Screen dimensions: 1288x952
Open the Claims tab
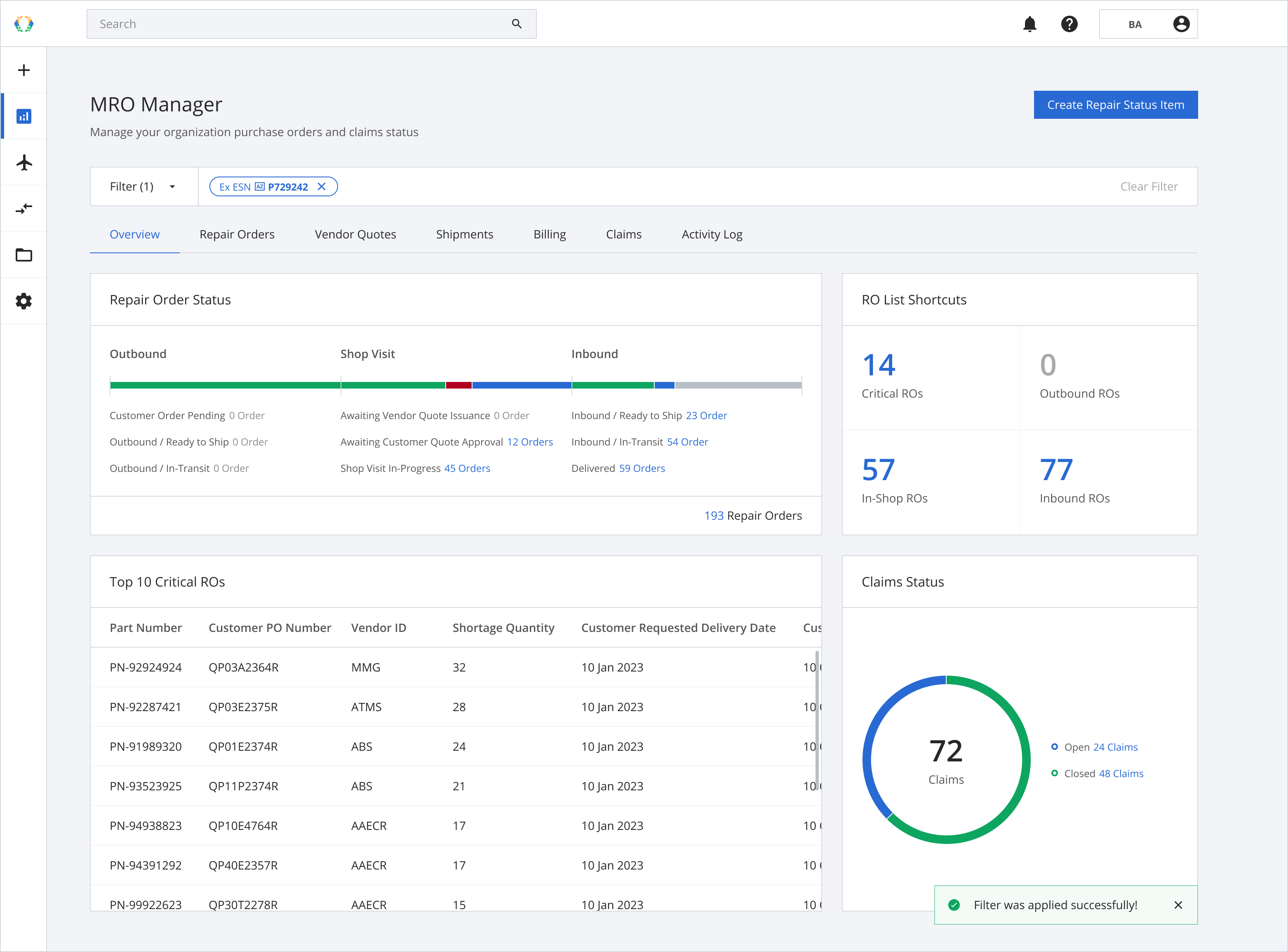624,235
